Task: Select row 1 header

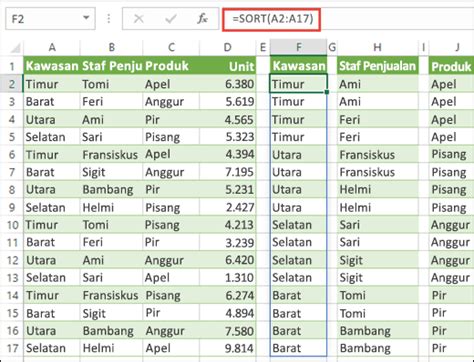Action: [12, 66]
